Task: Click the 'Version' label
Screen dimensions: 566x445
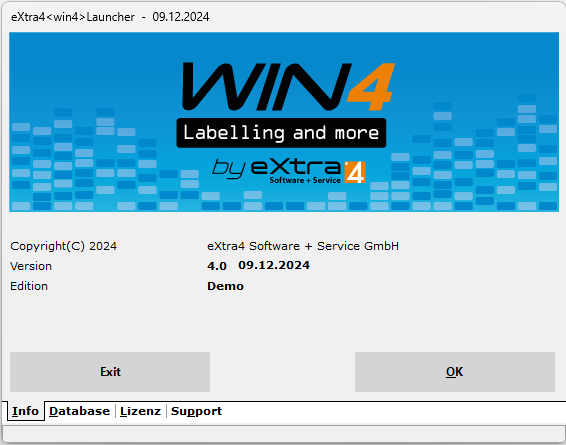Action: point(31,266)
